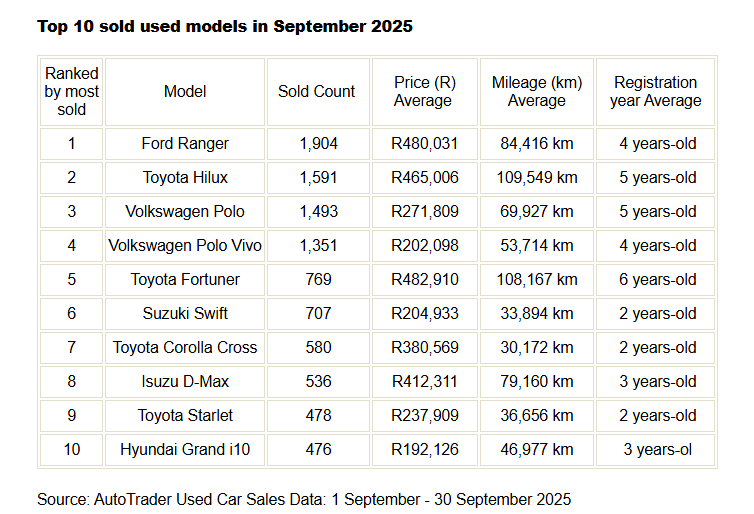The height and width of the screenshot is (514, 754).
Task: Click the 'Price (R) Average' header
Action: click(x=426, y=91)
